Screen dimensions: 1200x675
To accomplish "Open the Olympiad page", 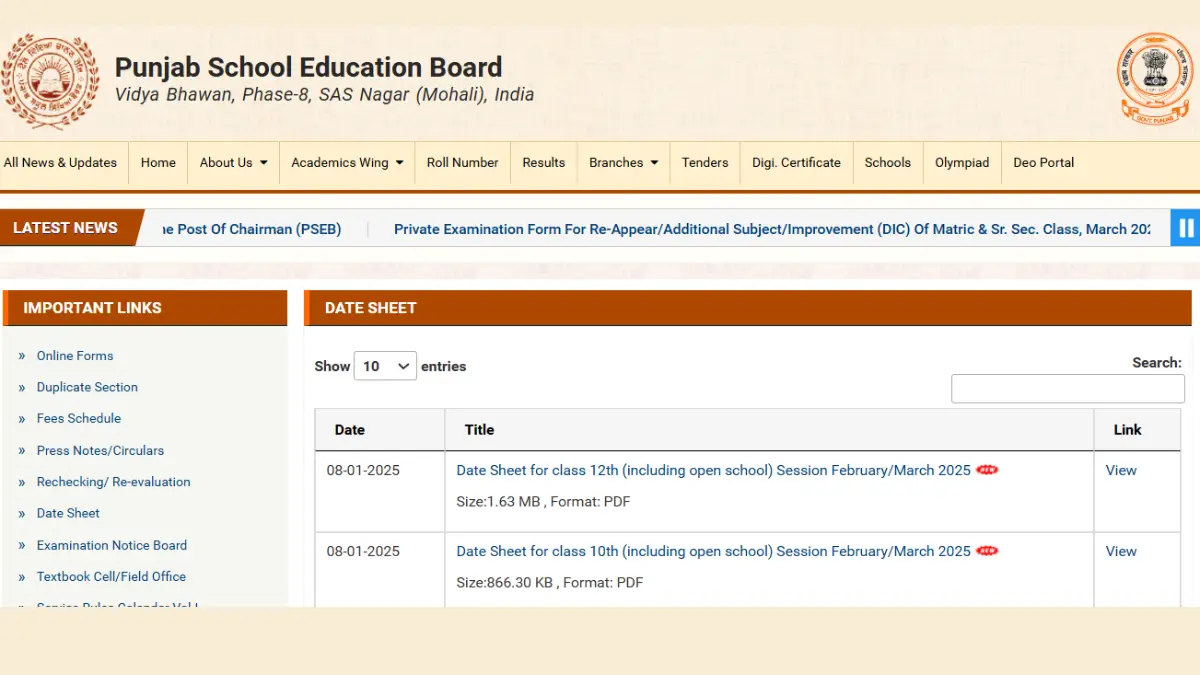I will pos(962,162).
